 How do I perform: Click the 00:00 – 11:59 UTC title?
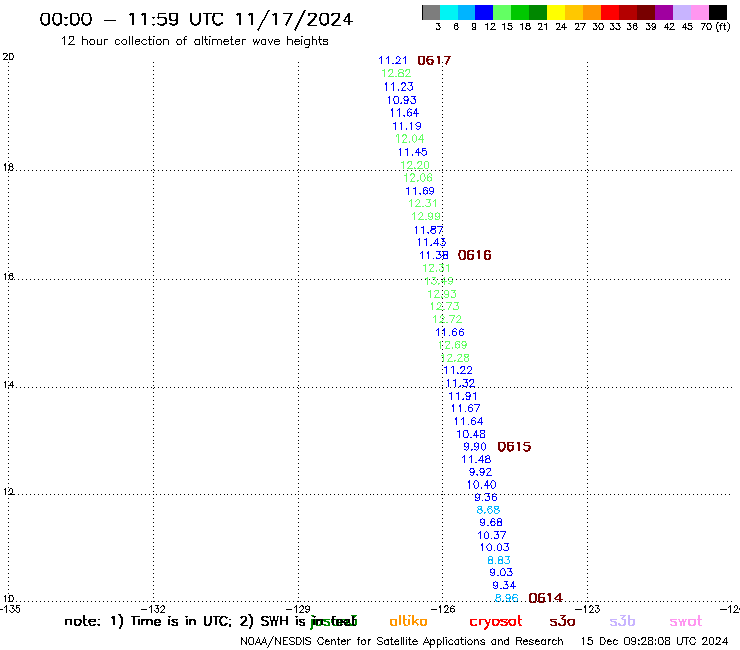196,19
